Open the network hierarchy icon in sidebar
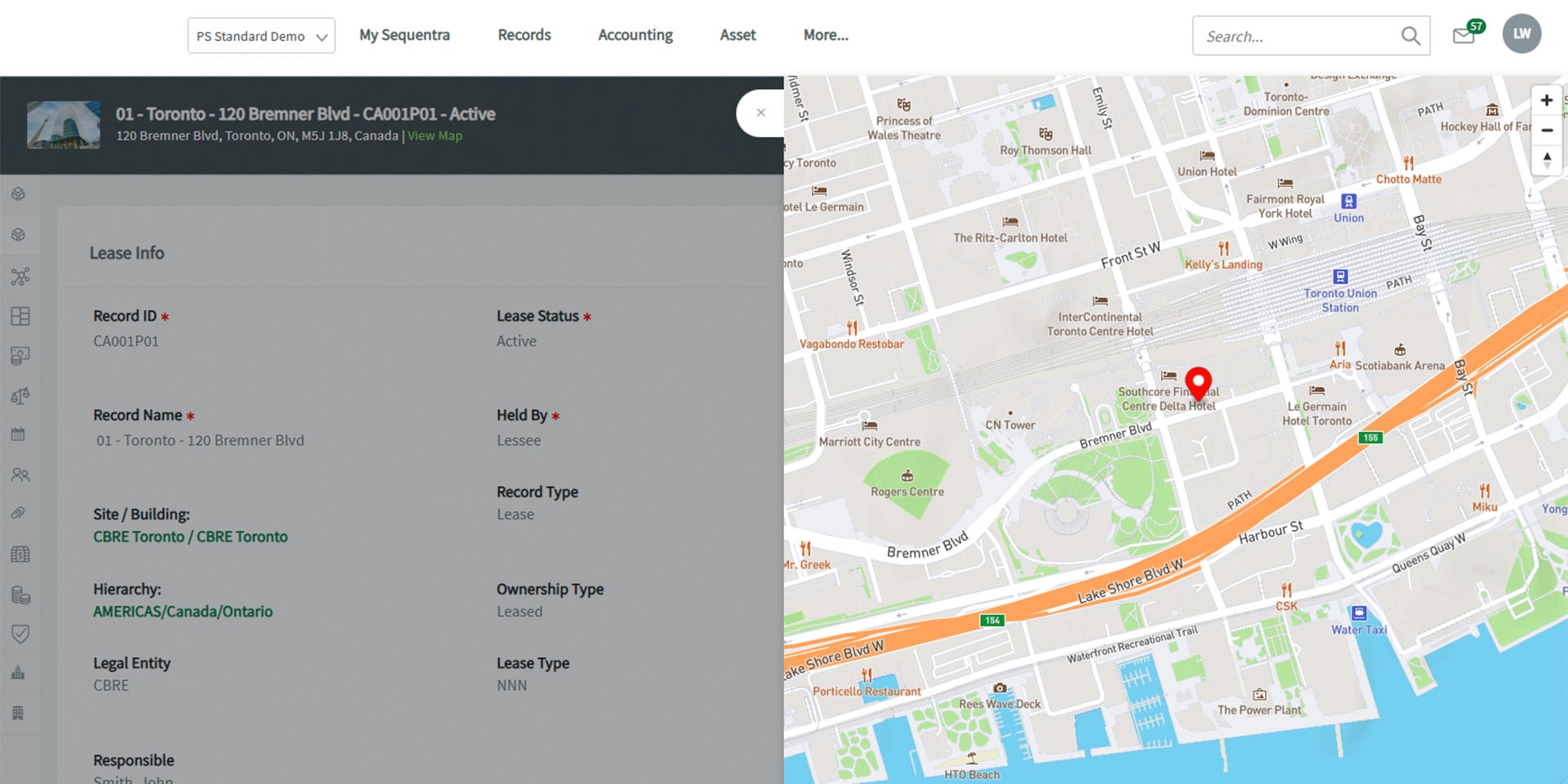The image size is (1568, 784). tap(20, 276)
